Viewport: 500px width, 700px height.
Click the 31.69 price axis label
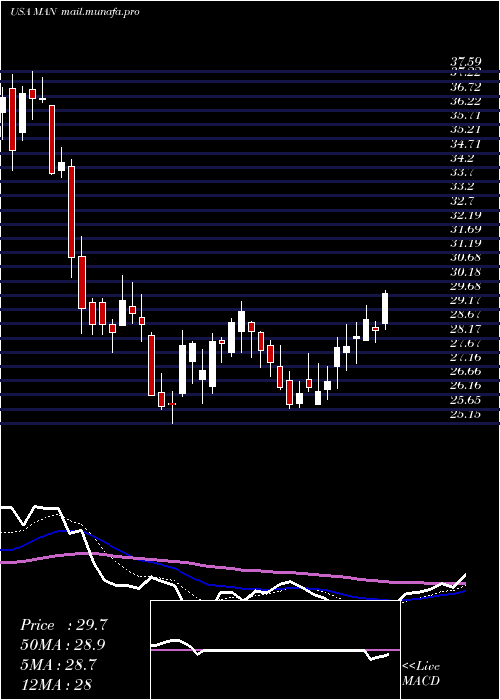point(466,229)
